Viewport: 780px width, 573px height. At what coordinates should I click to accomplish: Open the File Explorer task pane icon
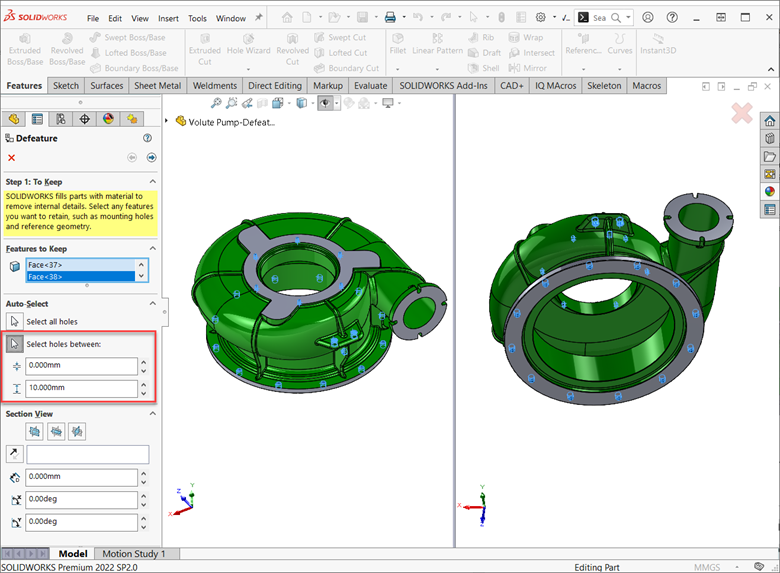tap(770, 157)
